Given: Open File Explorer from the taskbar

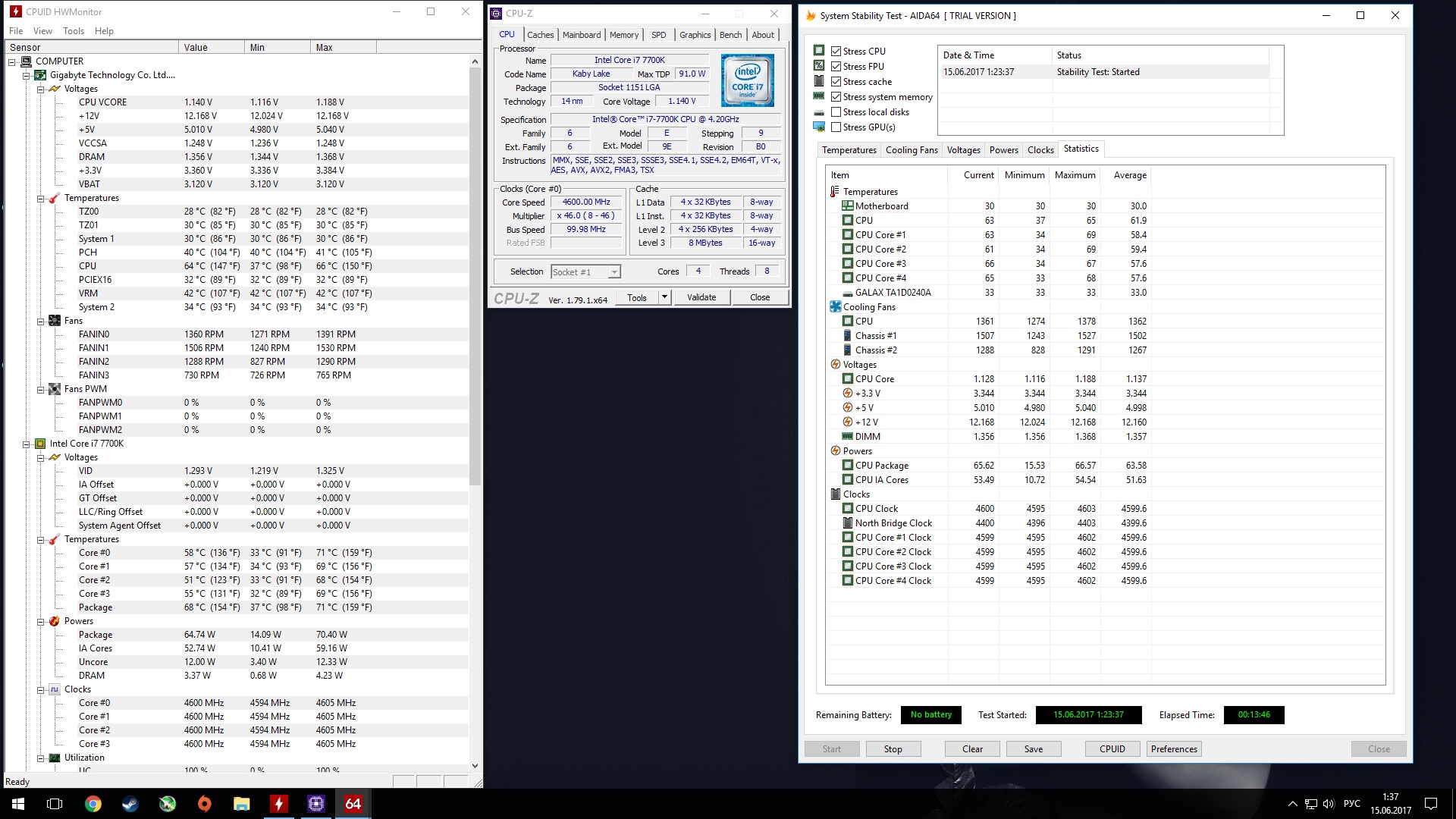Looking at the screenshot, I should (242, 804).
